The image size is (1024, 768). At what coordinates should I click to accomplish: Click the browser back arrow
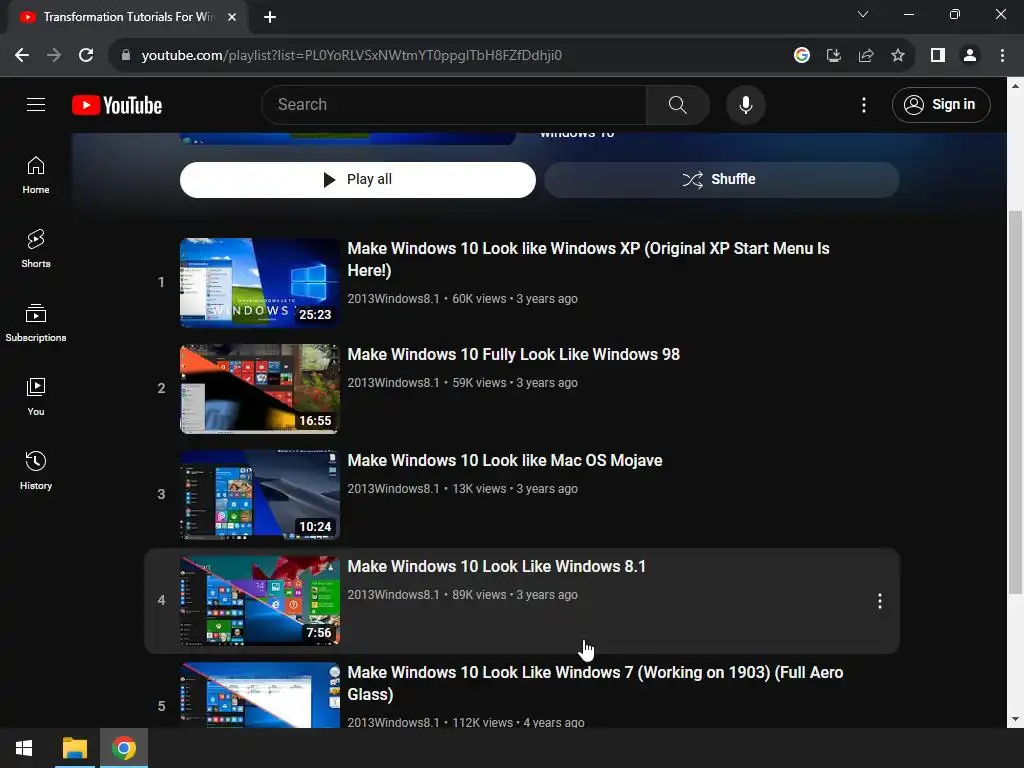[22, 56]
